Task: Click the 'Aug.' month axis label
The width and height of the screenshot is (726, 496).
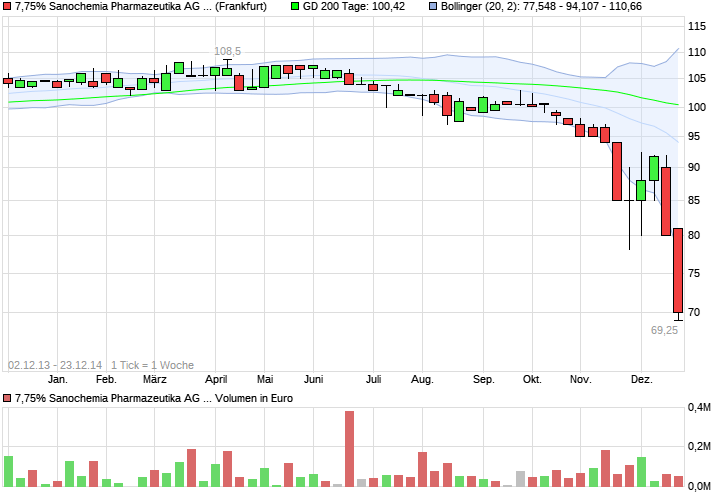Action: [422, 380]
